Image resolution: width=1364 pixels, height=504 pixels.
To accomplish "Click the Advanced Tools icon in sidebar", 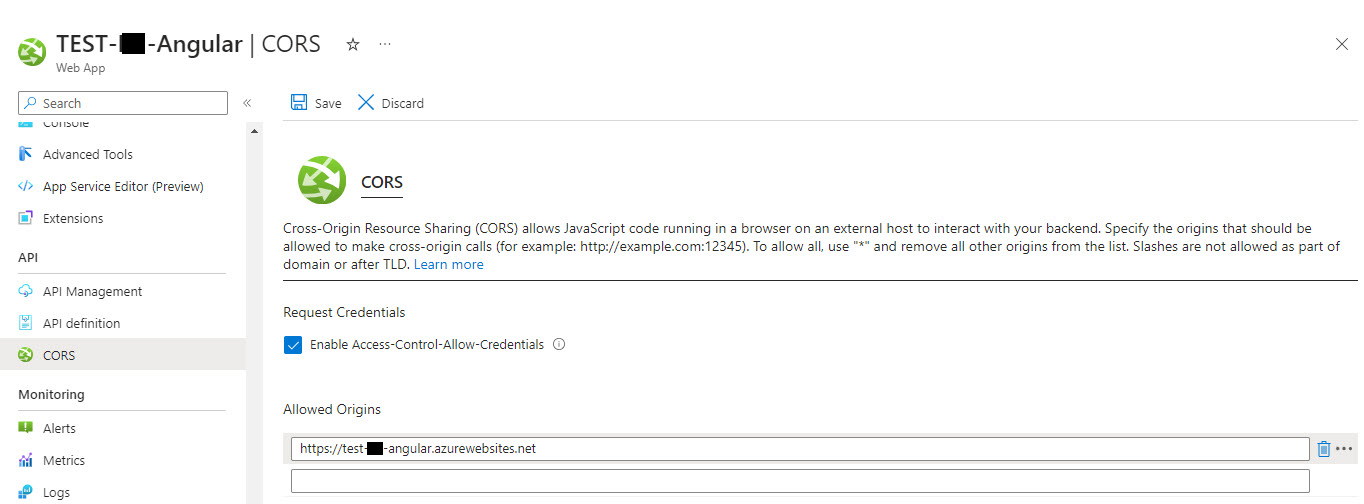I will (x=26, y=154).
